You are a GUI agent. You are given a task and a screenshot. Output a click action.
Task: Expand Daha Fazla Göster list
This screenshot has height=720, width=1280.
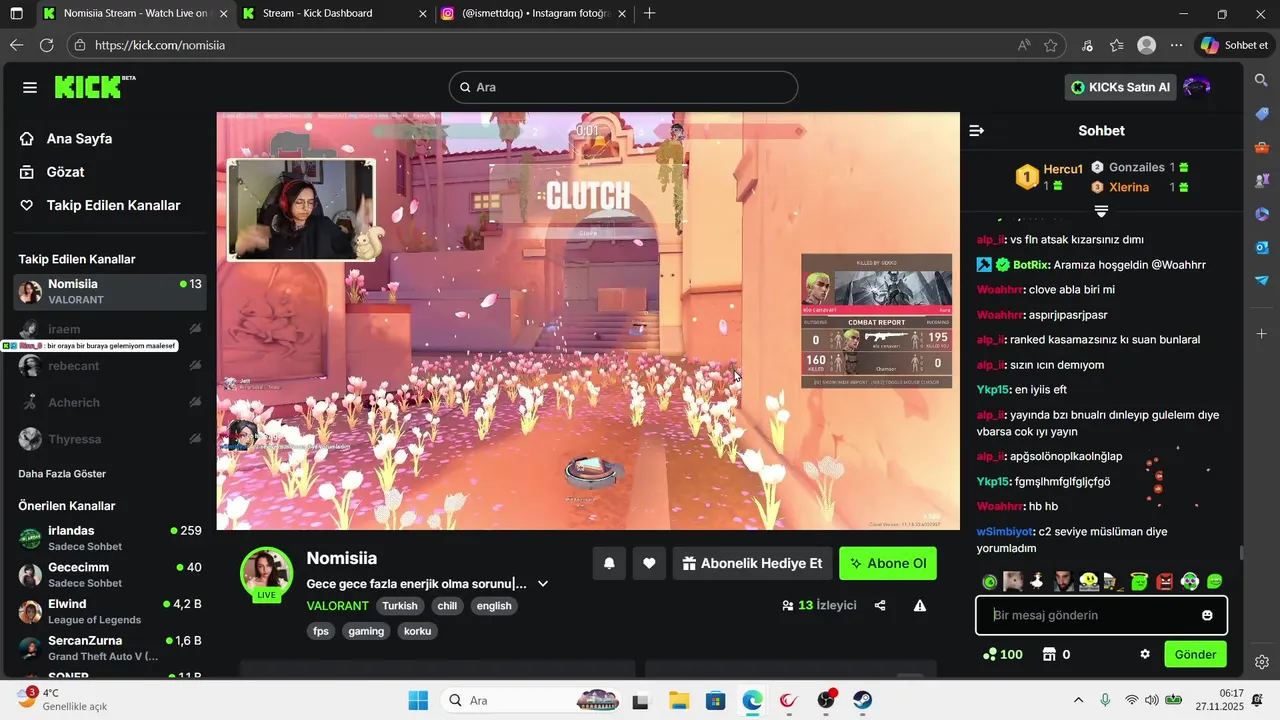[x=62, y=474]
